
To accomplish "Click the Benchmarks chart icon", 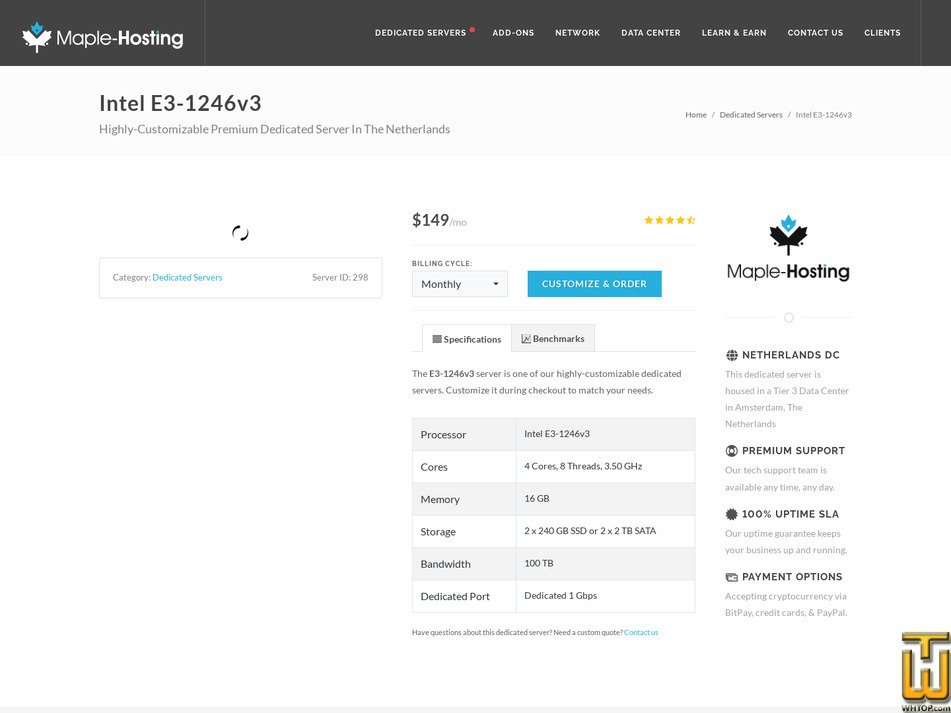I will pos(526,339).
